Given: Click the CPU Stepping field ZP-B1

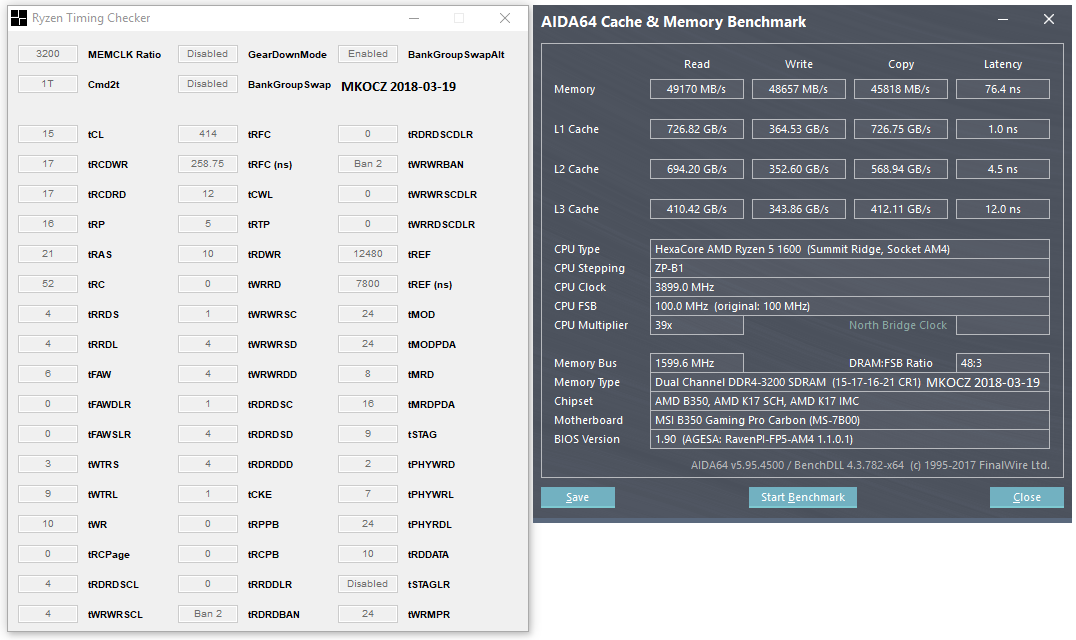Looking at the screenshot, I should point(850,268).
